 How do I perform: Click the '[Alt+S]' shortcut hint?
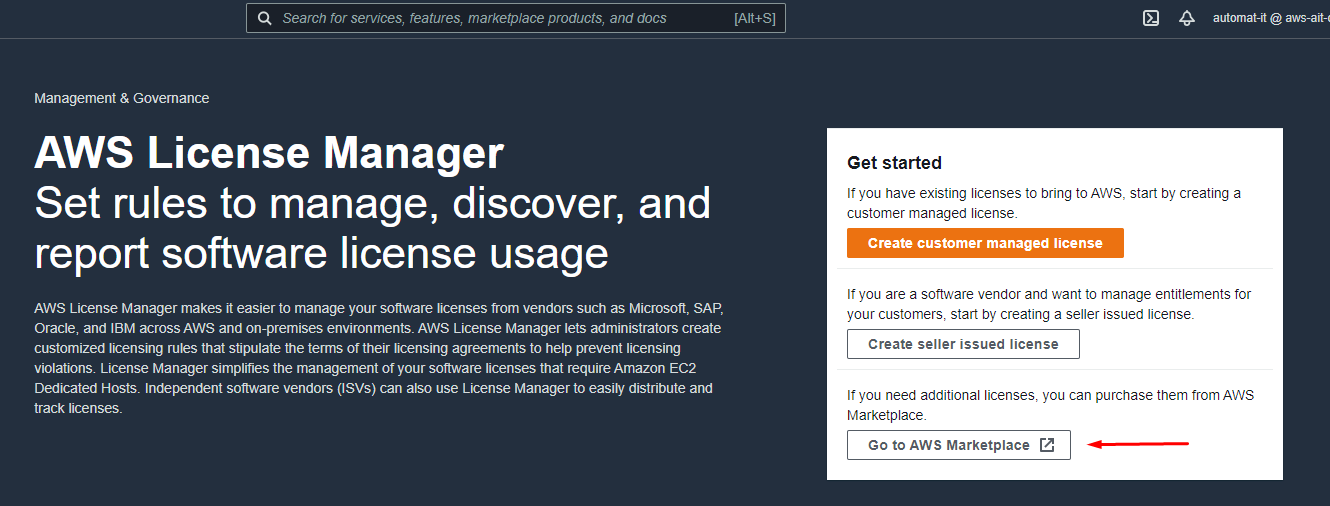pos(754,18)
